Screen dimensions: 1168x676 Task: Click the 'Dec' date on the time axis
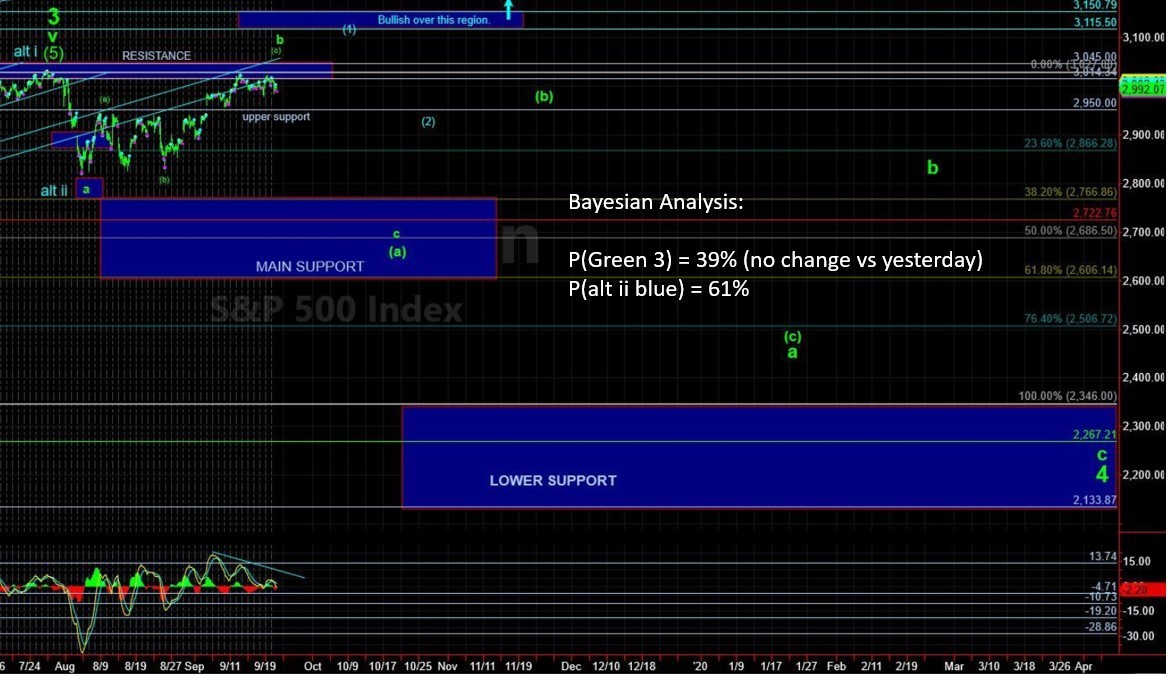coord(571,666)
